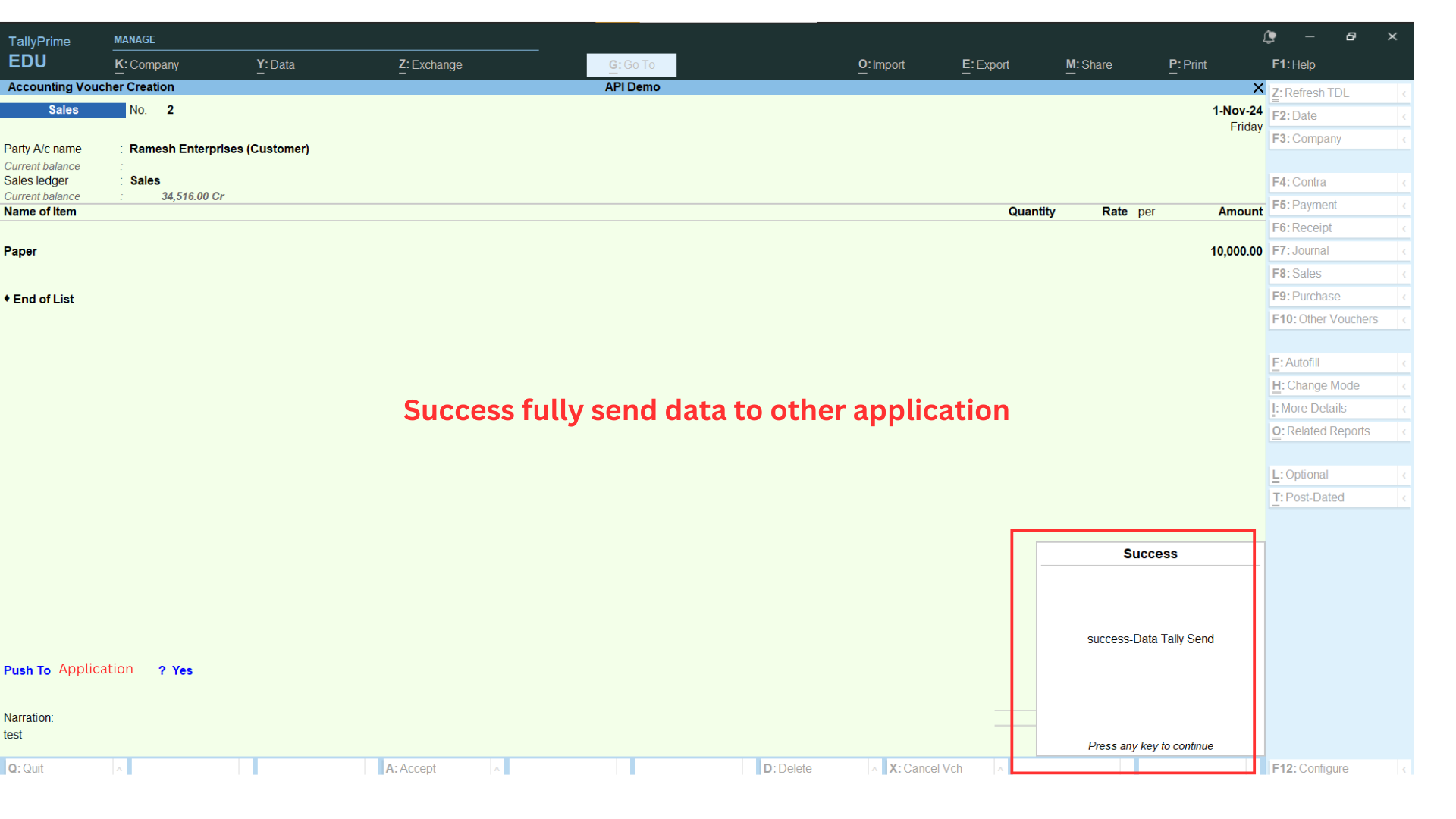Select the blue Sales voucher type label
Image resolution: width=1456 pixels, height=819 pixels.
click(x=63, y=110)
